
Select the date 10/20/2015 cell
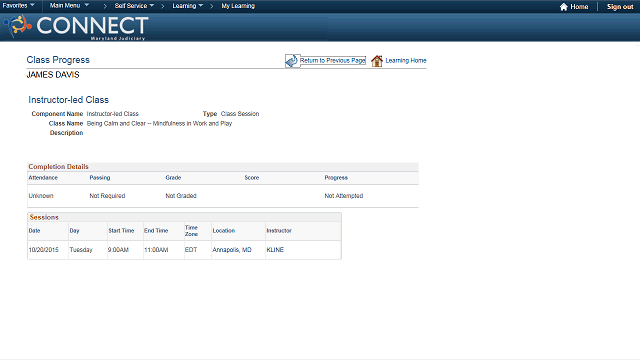(44, 250)
